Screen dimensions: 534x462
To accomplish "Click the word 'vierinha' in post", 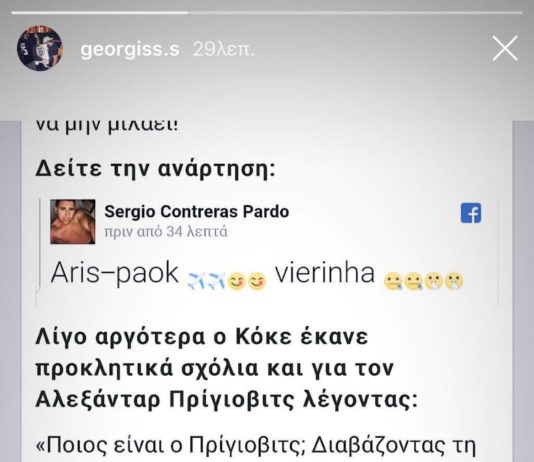I will coord(325,273).
